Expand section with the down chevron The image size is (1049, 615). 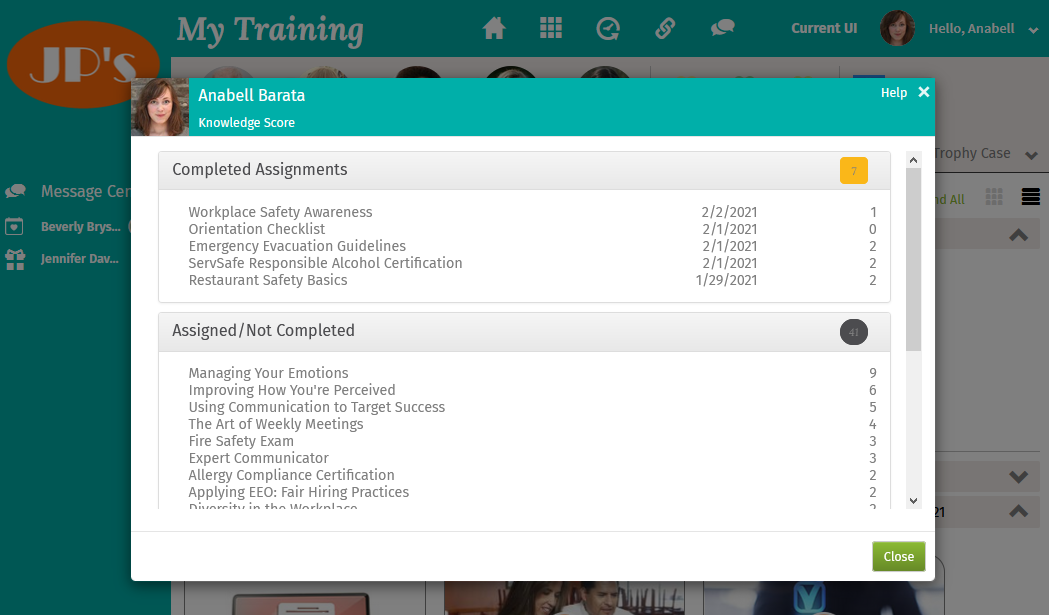point(1018,476)
